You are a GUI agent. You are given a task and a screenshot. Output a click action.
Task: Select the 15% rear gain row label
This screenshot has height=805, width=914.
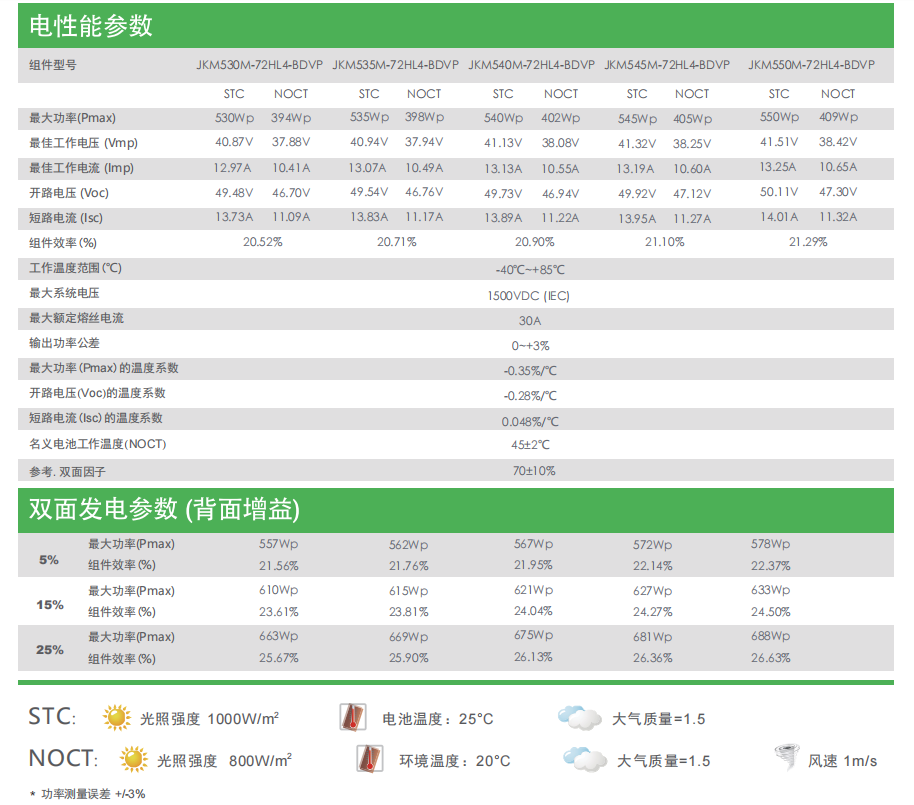coord(50,605)
